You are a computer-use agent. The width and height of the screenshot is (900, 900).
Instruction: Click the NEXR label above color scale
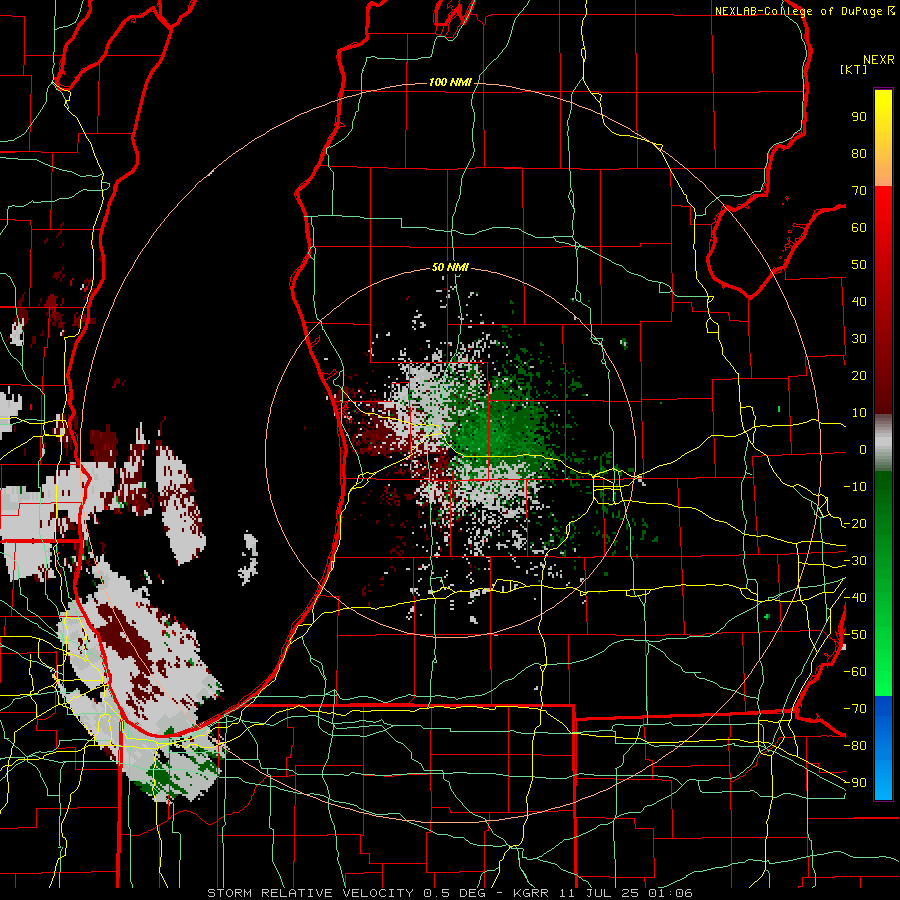(x=879, y=60)
